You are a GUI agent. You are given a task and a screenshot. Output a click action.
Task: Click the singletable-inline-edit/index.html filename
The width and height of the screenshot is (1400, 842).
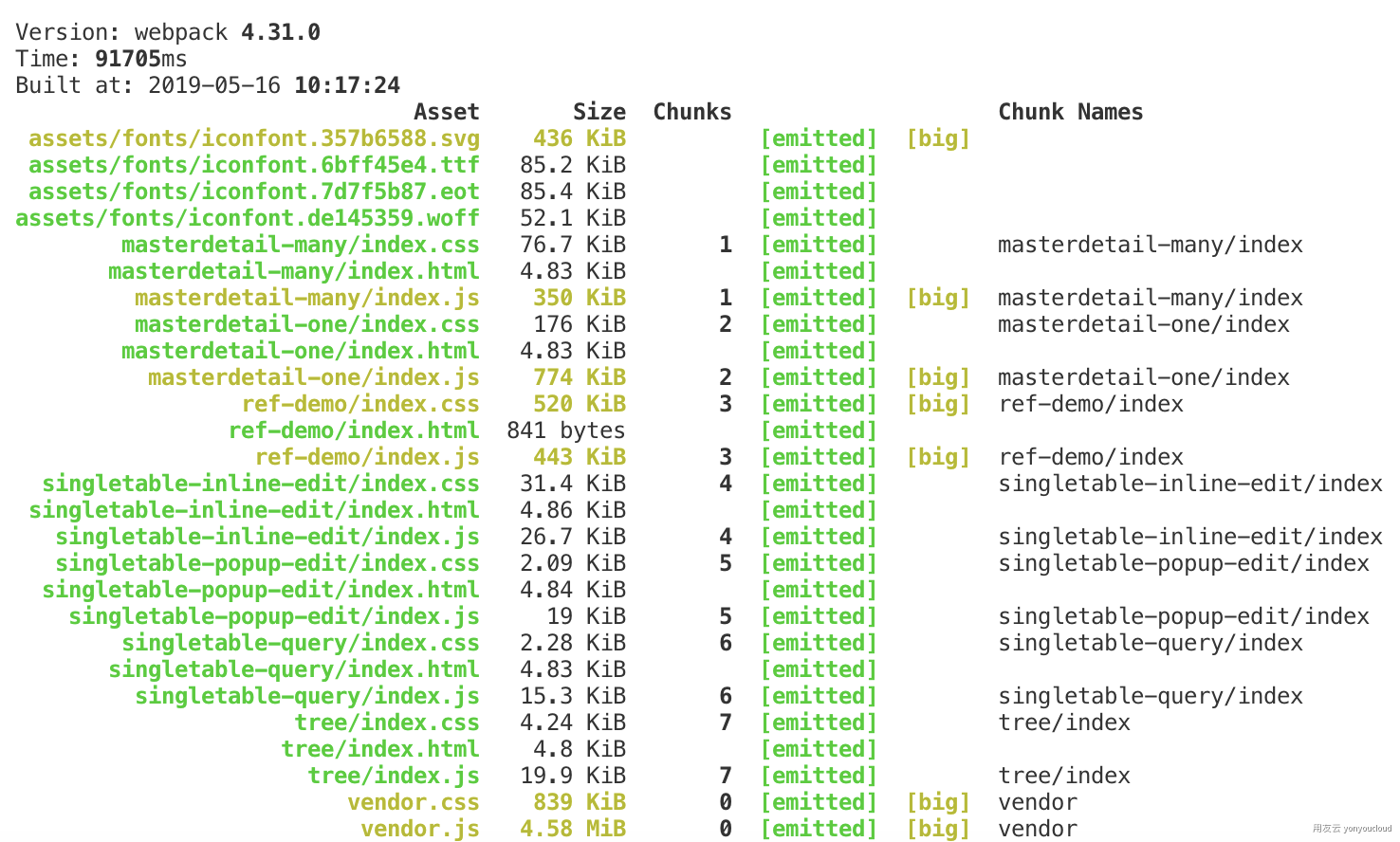coord(253,509)
